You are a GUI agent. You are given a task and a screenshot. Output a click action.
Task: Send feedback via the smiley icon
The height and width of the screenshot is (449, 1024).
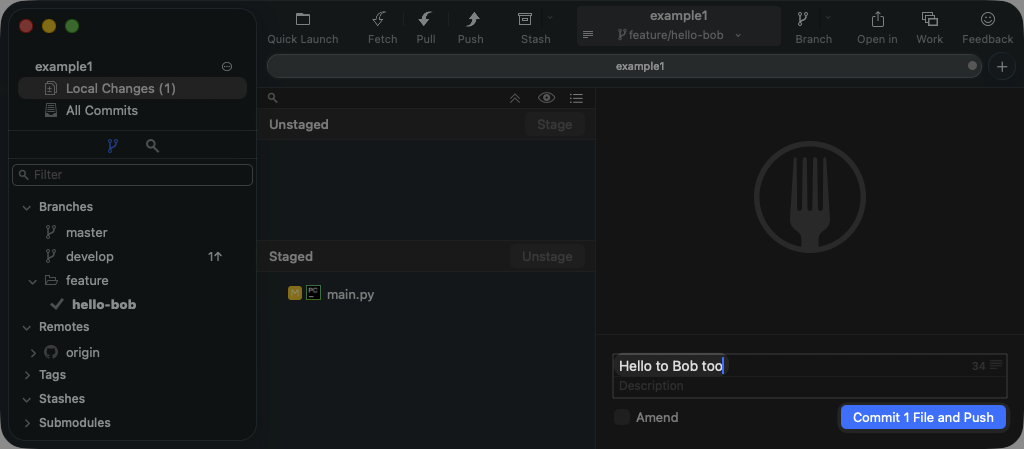[x=987, y=20]
